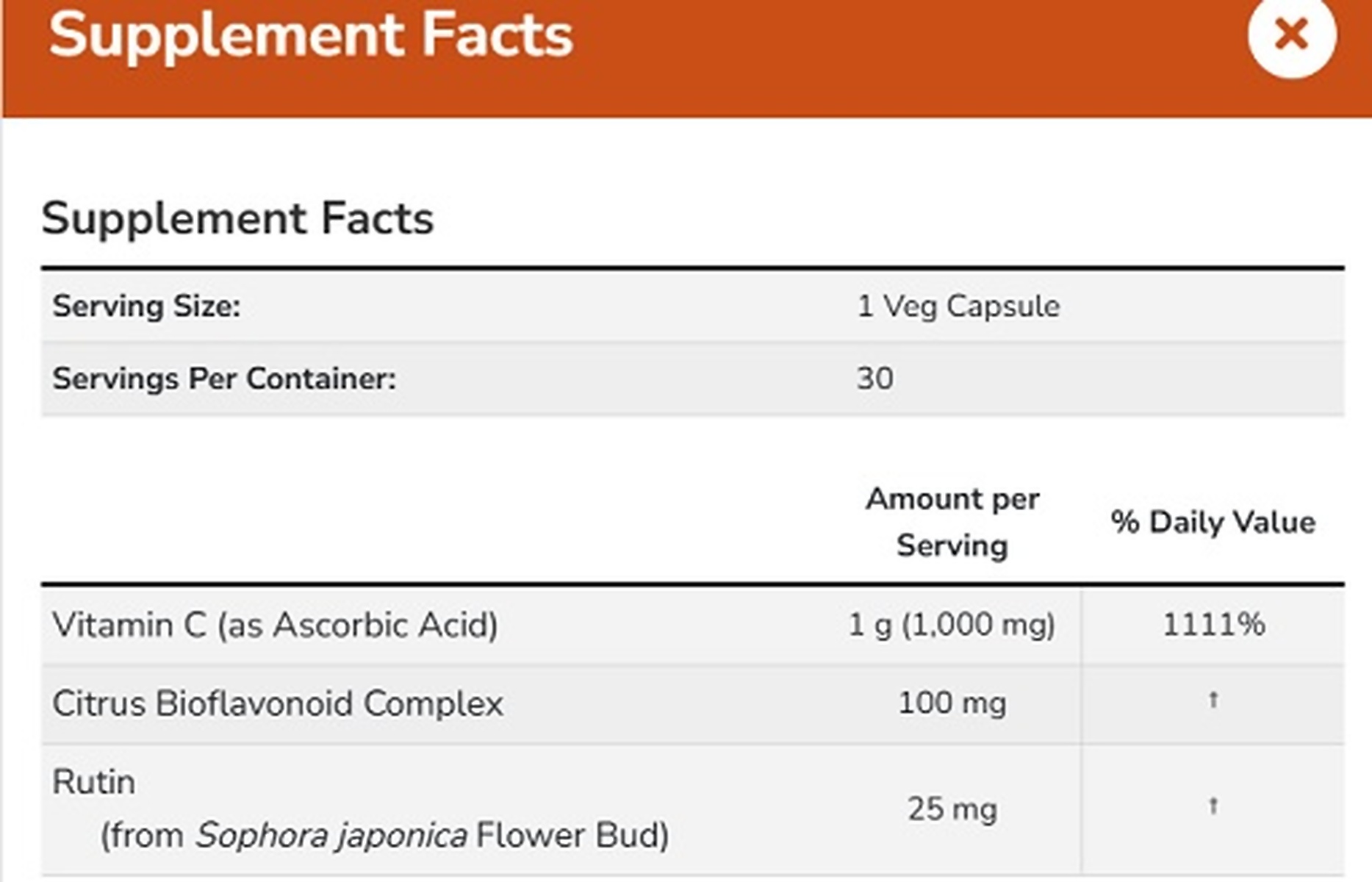The height and width of the screenshot is (882, 1372).
Task: Click the white title in the orange header
Action: (x=310, y=35)
